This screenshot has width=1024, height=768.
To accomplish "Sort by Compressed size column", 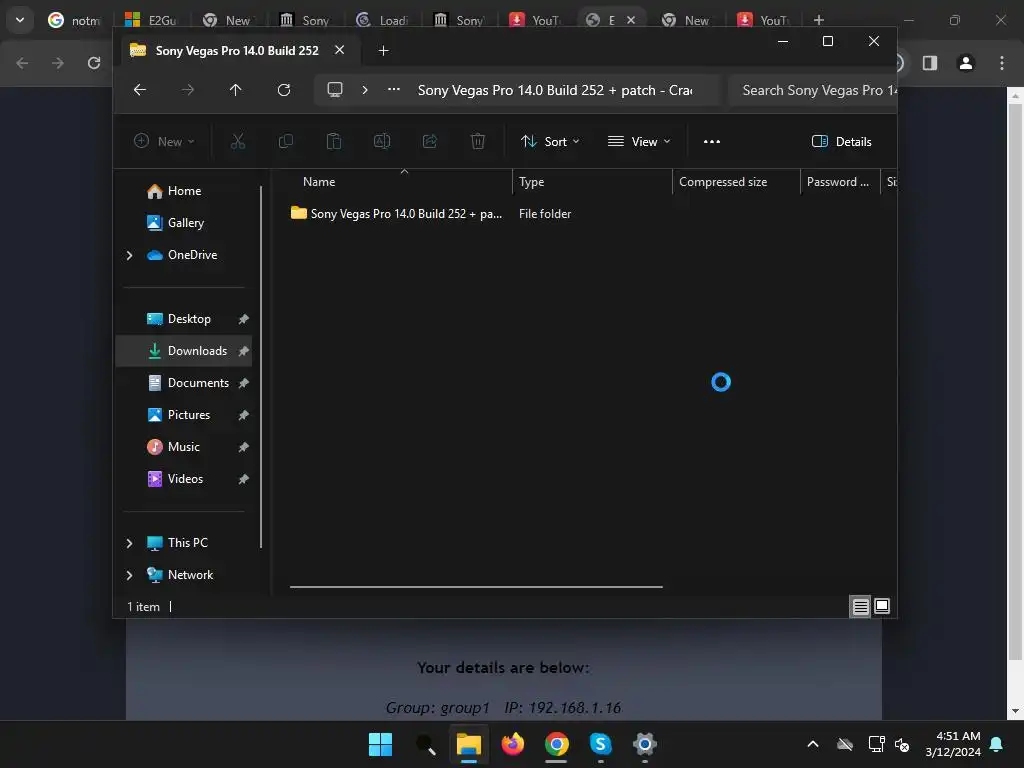I will click(736, 182).
